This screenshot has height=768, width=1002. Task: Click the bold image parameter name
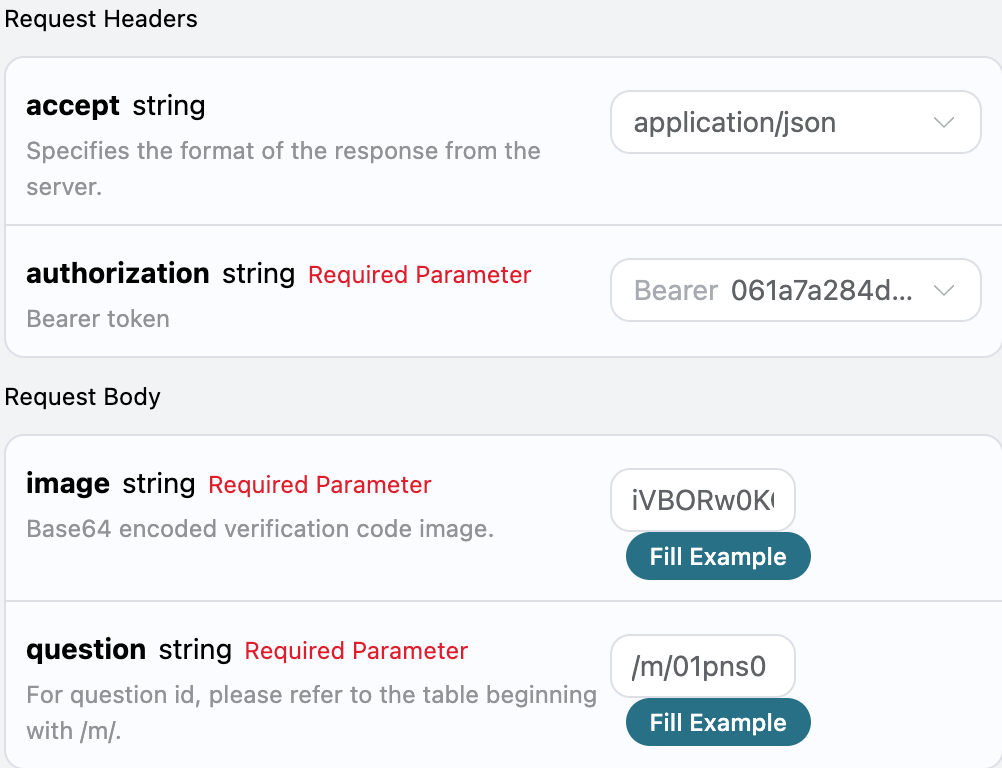click(x=67, y=484)
